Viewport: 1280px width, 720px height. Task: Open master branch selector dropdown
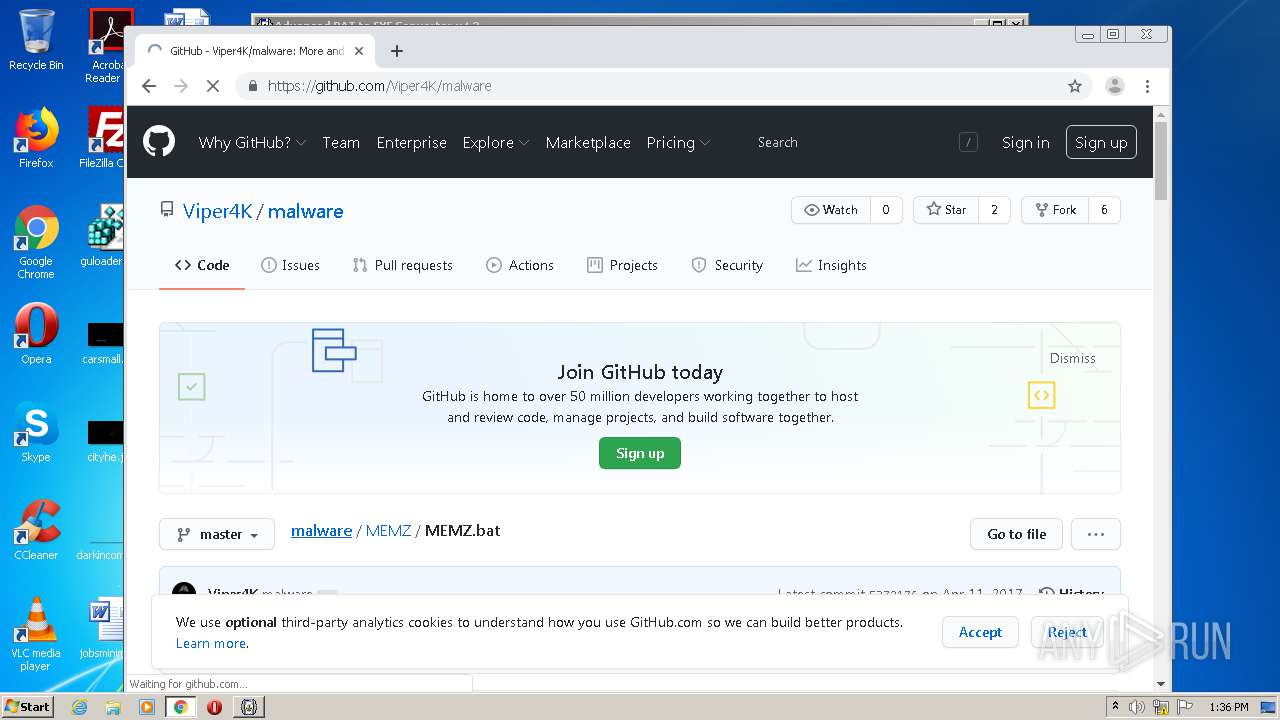pyautogui.click(x=217, y=534)
